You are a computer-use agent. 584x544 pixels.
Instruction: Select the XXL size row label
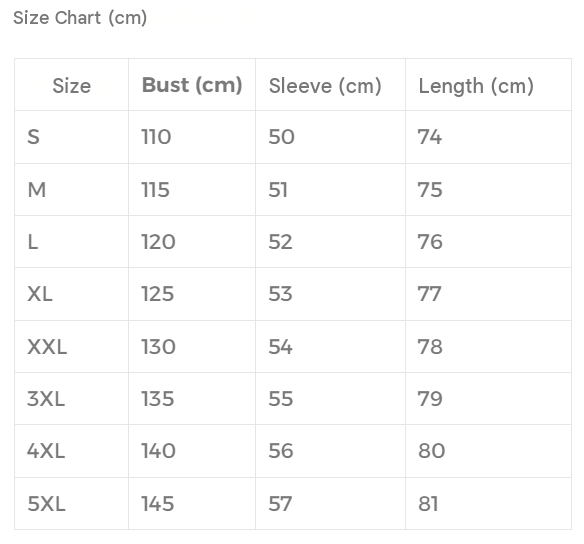[x=47, y=347]
